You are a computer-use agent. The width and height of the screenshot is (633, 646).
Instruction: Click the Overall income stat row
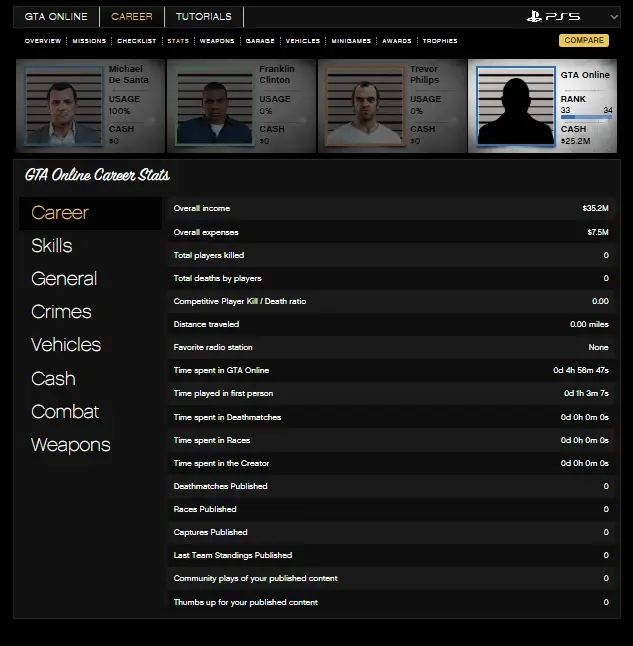pyautogui.click(x=390, y=209)
